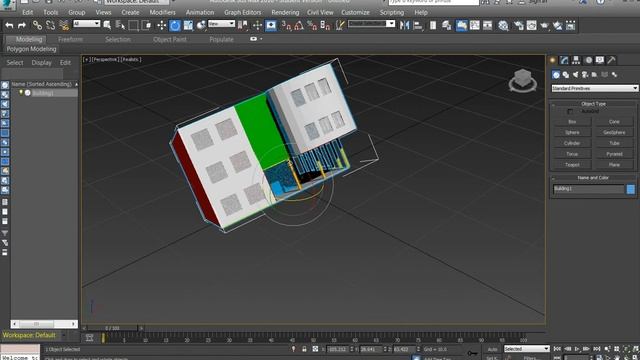The width and height of the screenshot is (640, 360).
Task: Open the Standard Primitives dropdown
Action: tap(595, 88)
